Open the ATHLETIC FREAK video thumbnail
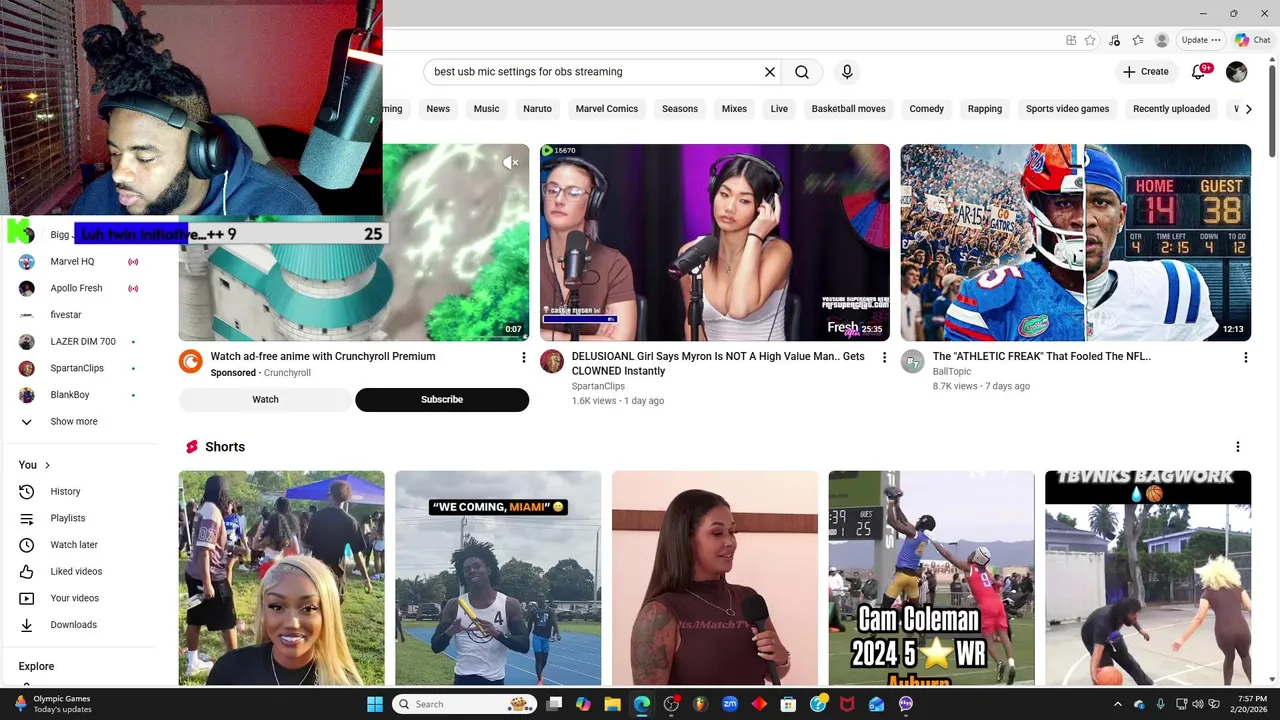The width and height of the screenshot is (1280, 720). 1076,243
